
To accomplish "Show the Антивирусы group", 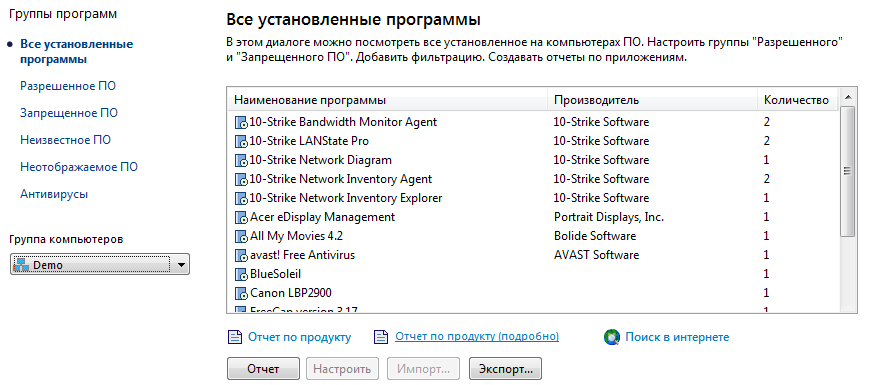I will (x=54, y=194).
